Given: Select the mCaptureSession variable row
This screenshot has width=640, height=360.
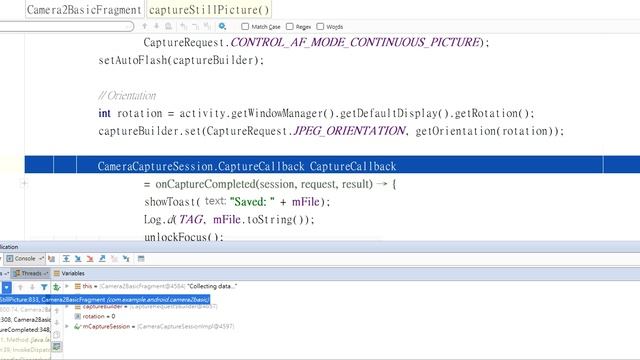Looking at the screenshot, I should click(154, 326).
